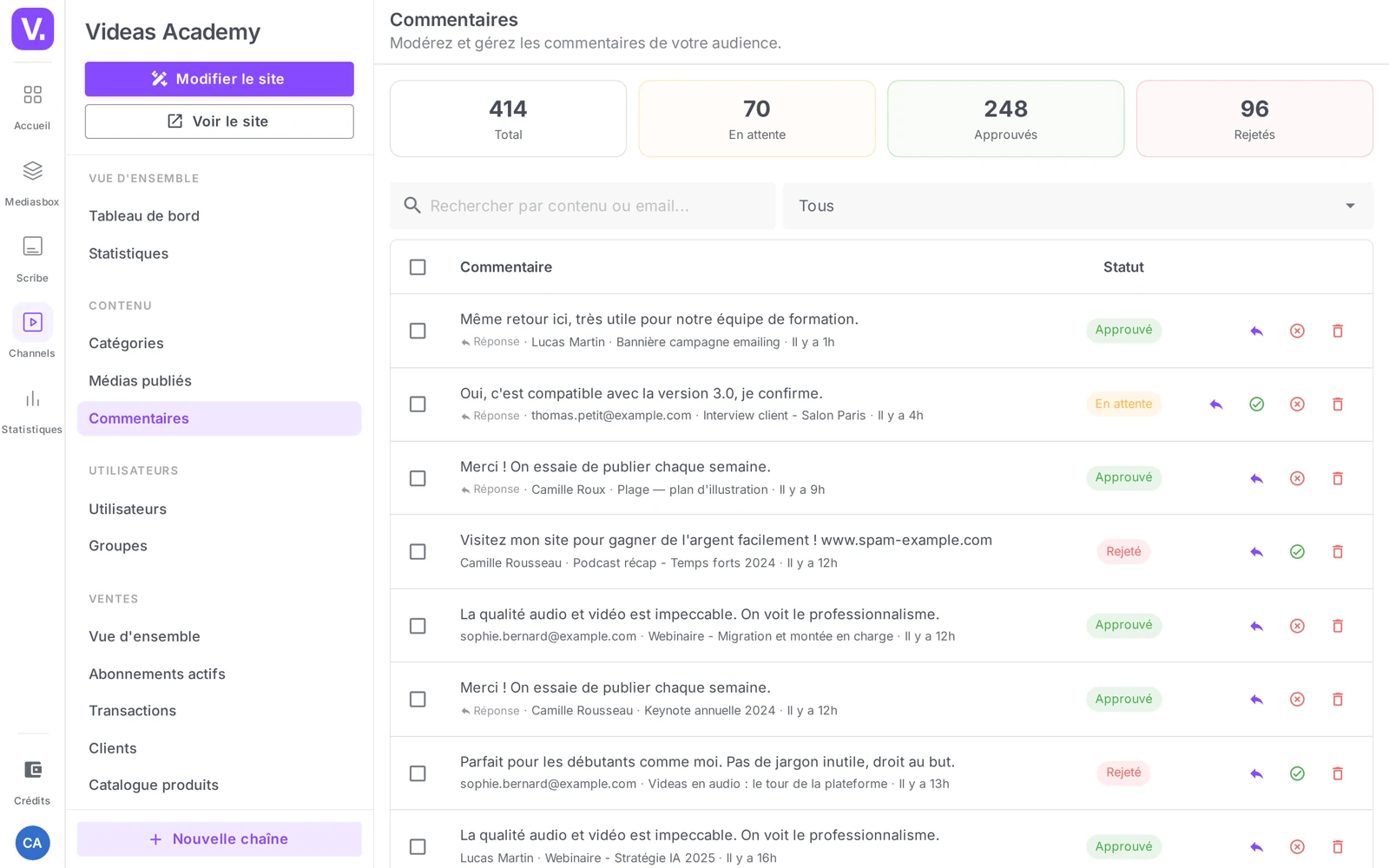Click Modifier le site button
The height and width of the screenshot is (868, 1389).
219,79
